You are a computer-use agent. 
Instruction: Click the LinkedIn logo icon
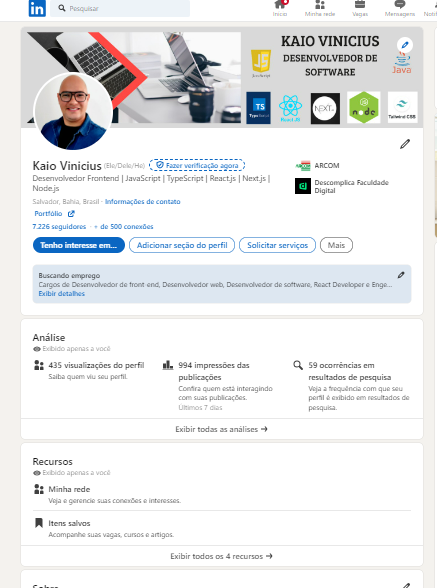click(37, 8)
